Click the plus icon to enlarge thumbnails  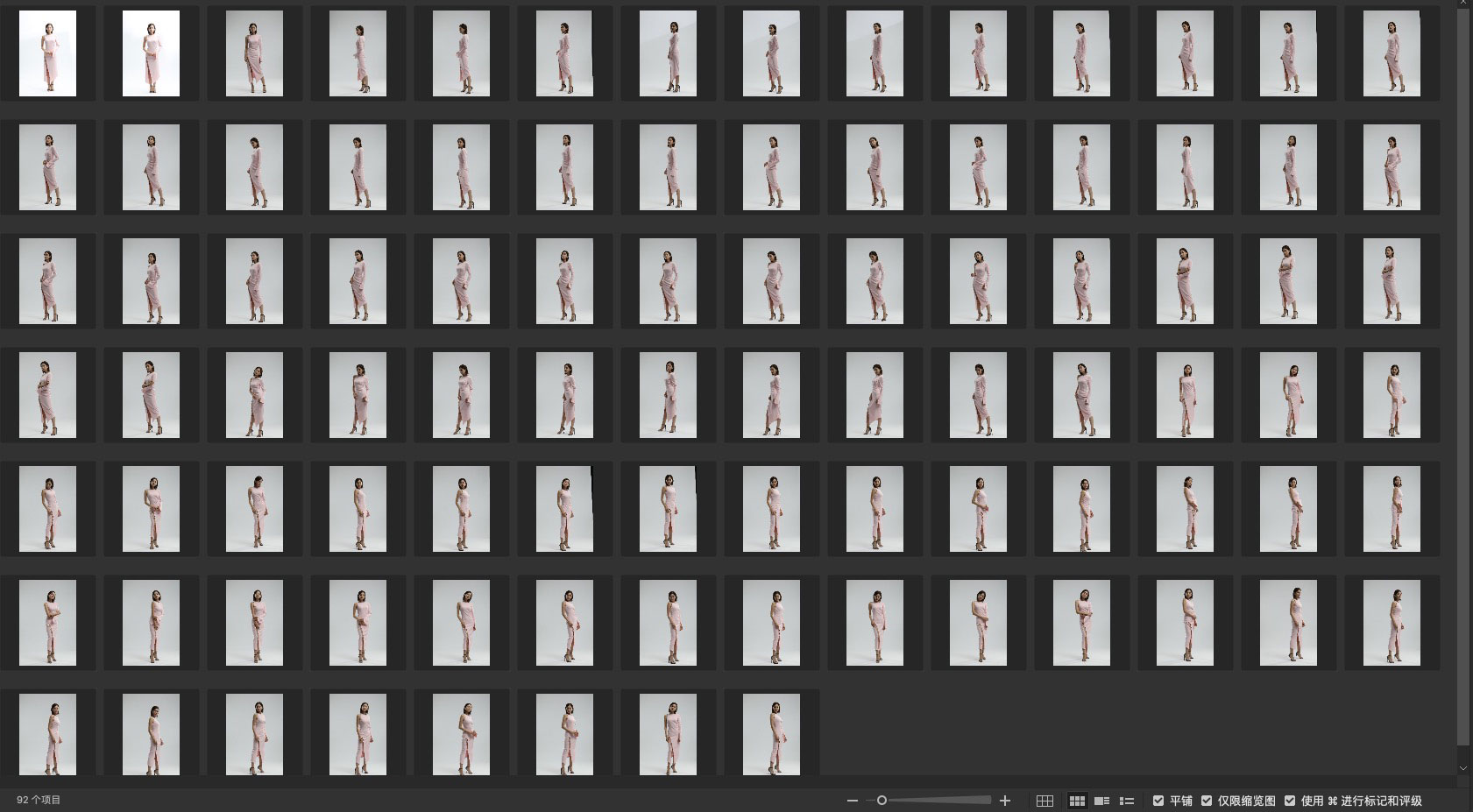tap(1005, 801)
